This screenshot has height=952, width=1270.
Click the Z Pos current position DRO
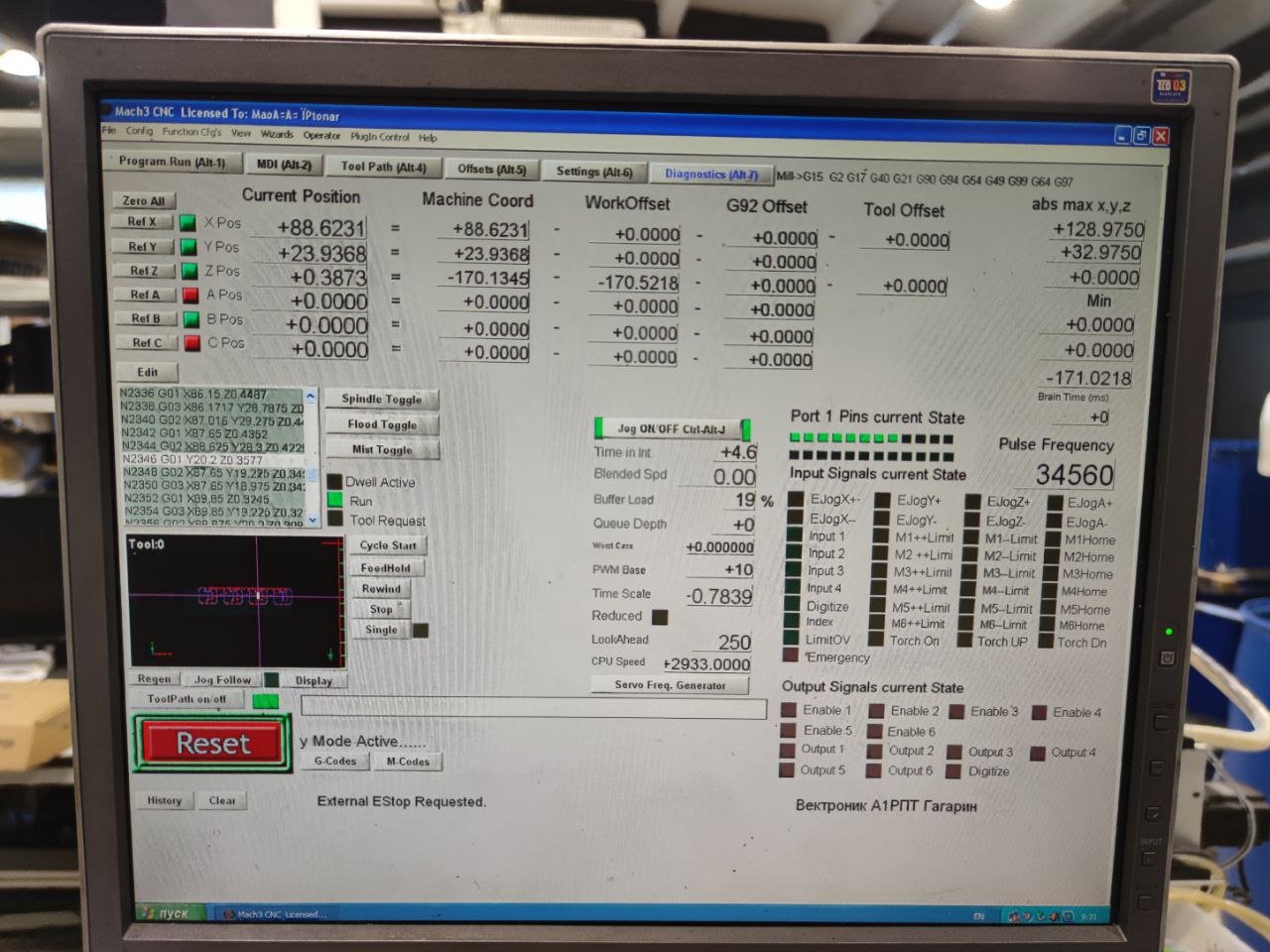click(310, 278)
